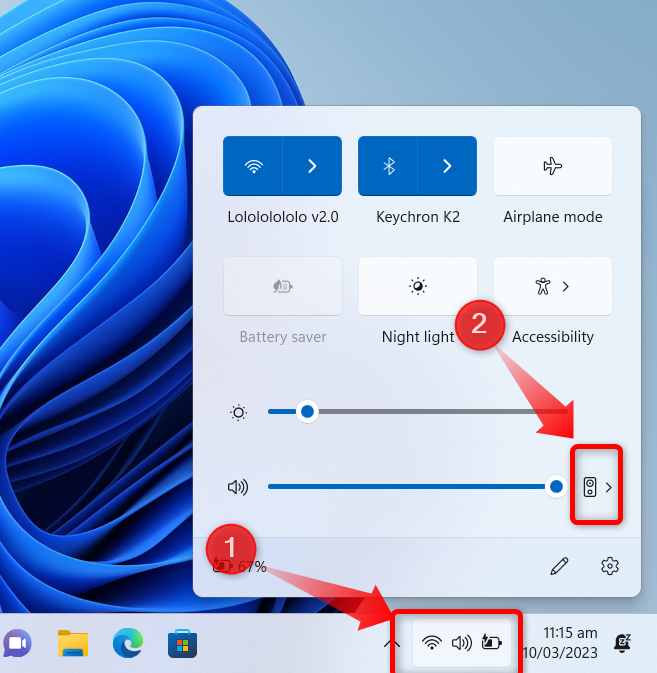Show hidden icons with taskbar chevron
Screen dimensions: 657x673
coord(392,643)
